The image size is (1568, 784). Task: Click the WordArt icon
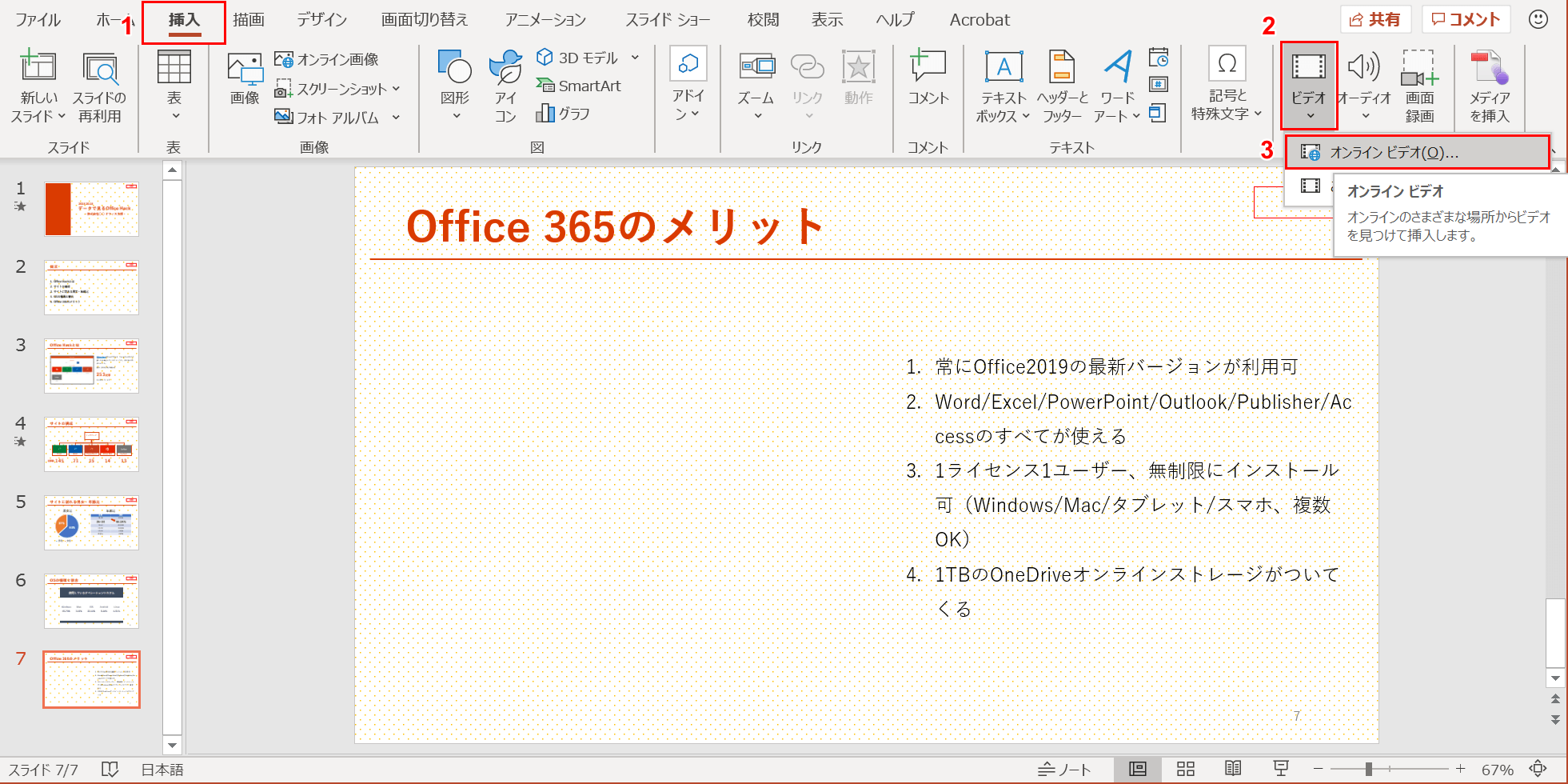(1117, 66)
